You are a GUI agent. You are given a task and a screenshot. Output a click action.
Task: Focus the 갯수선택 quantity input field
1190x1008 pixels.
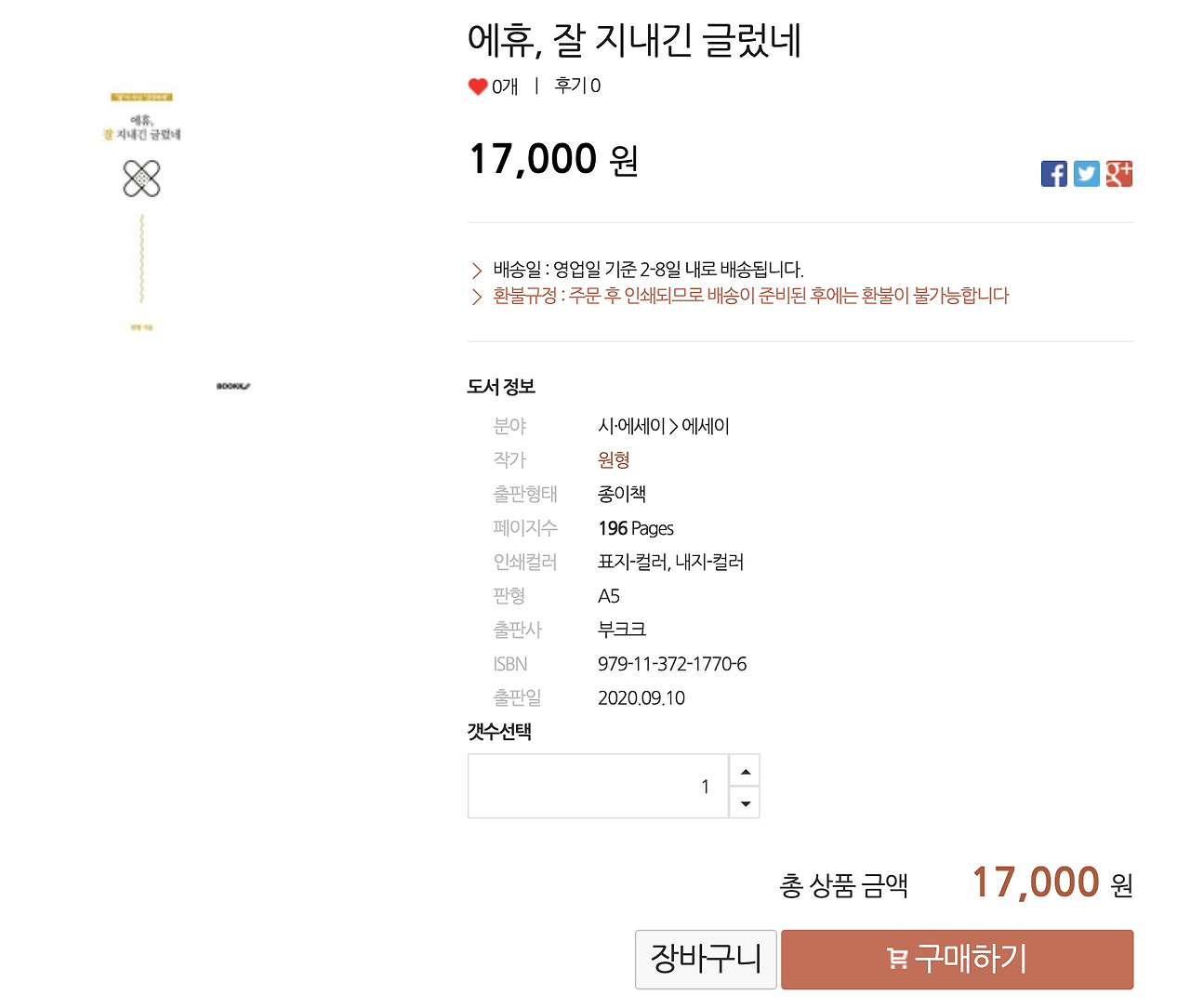598,787
